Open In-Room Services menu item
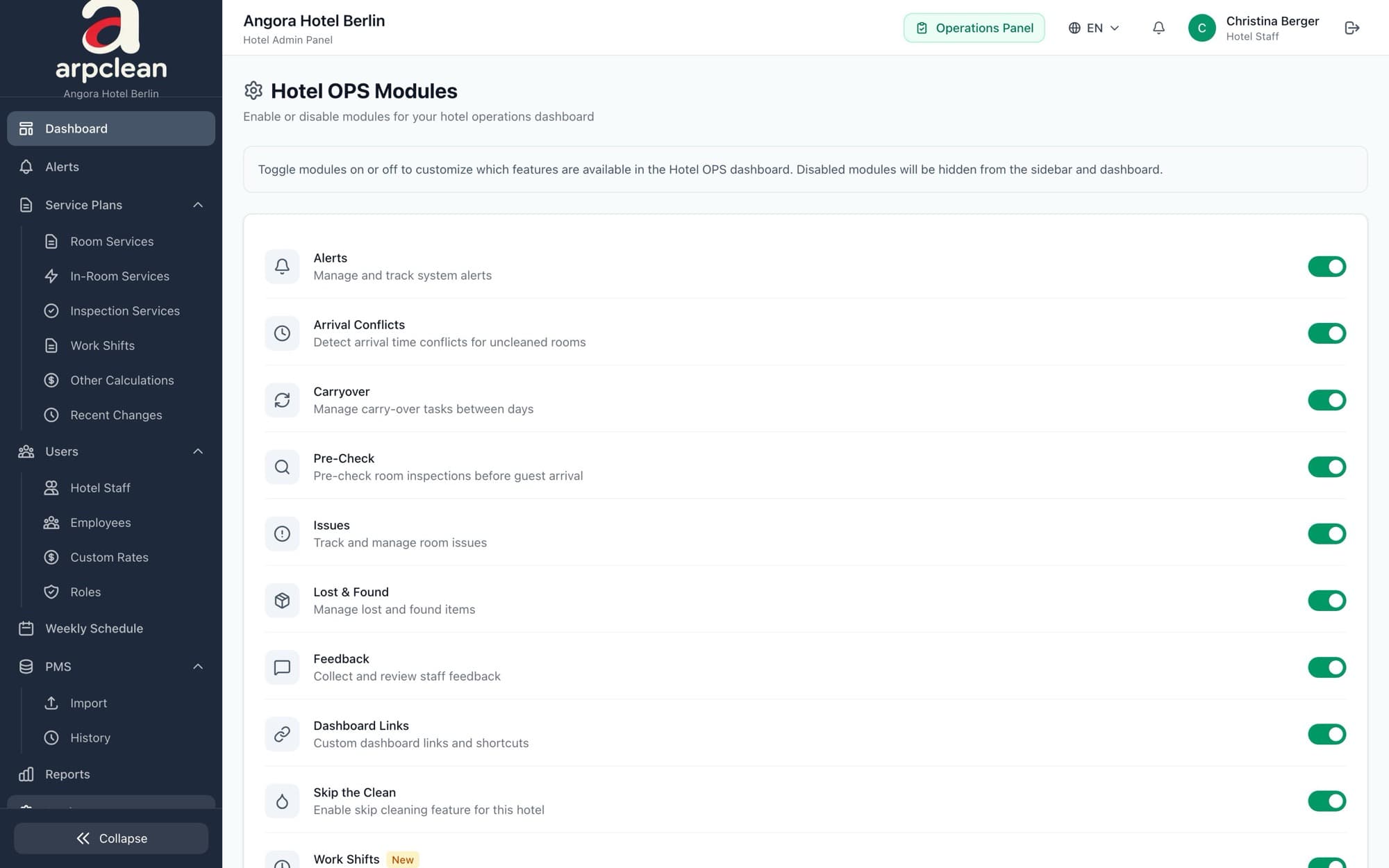The height and width of the screenshot is (868, 1389). coord(119,276)
